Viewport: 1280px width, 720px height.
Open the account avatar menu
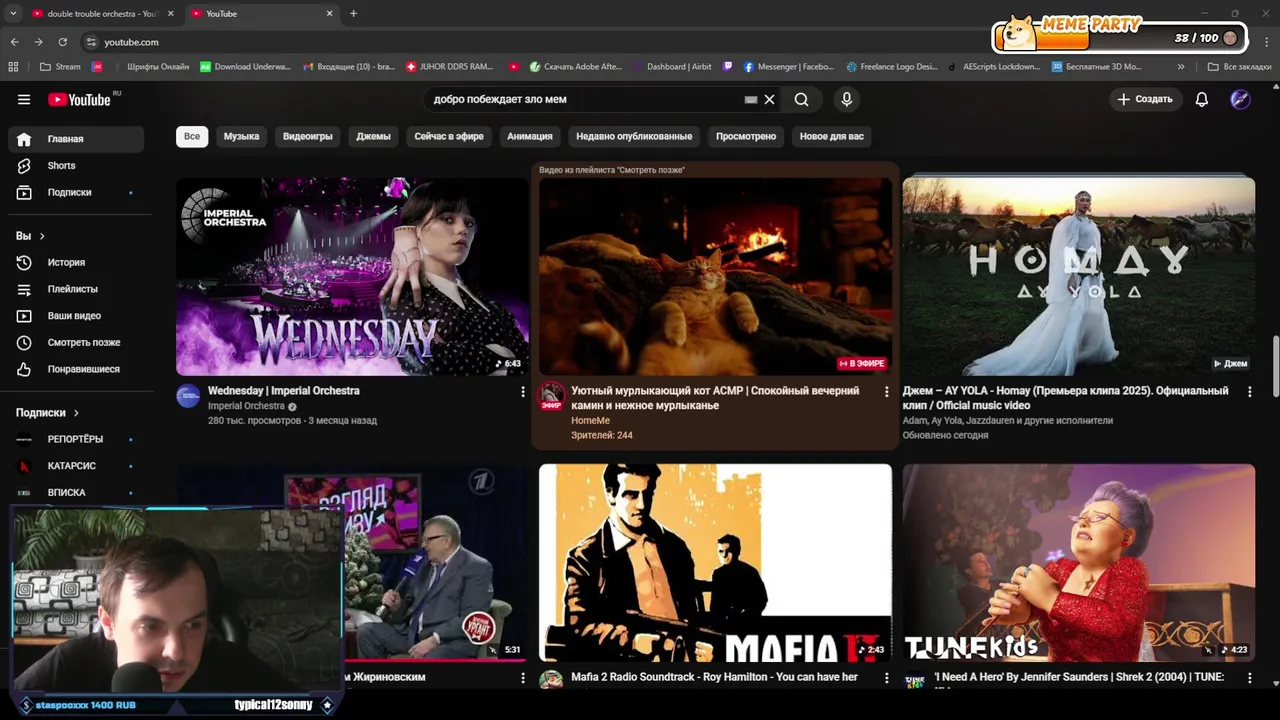coord(1240,99)
